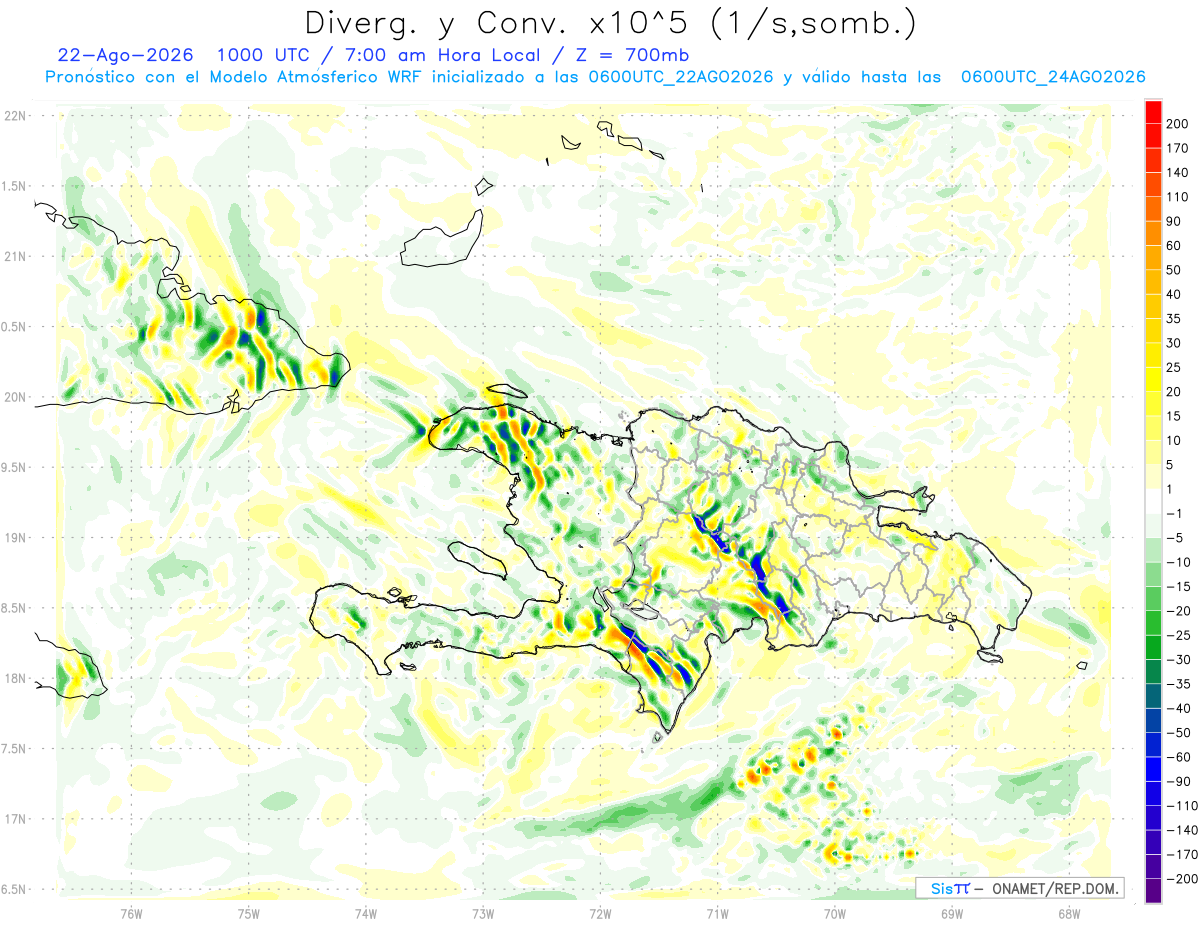Click the '17N' latitude label
1200x927 pixels.
click(14, 819)
